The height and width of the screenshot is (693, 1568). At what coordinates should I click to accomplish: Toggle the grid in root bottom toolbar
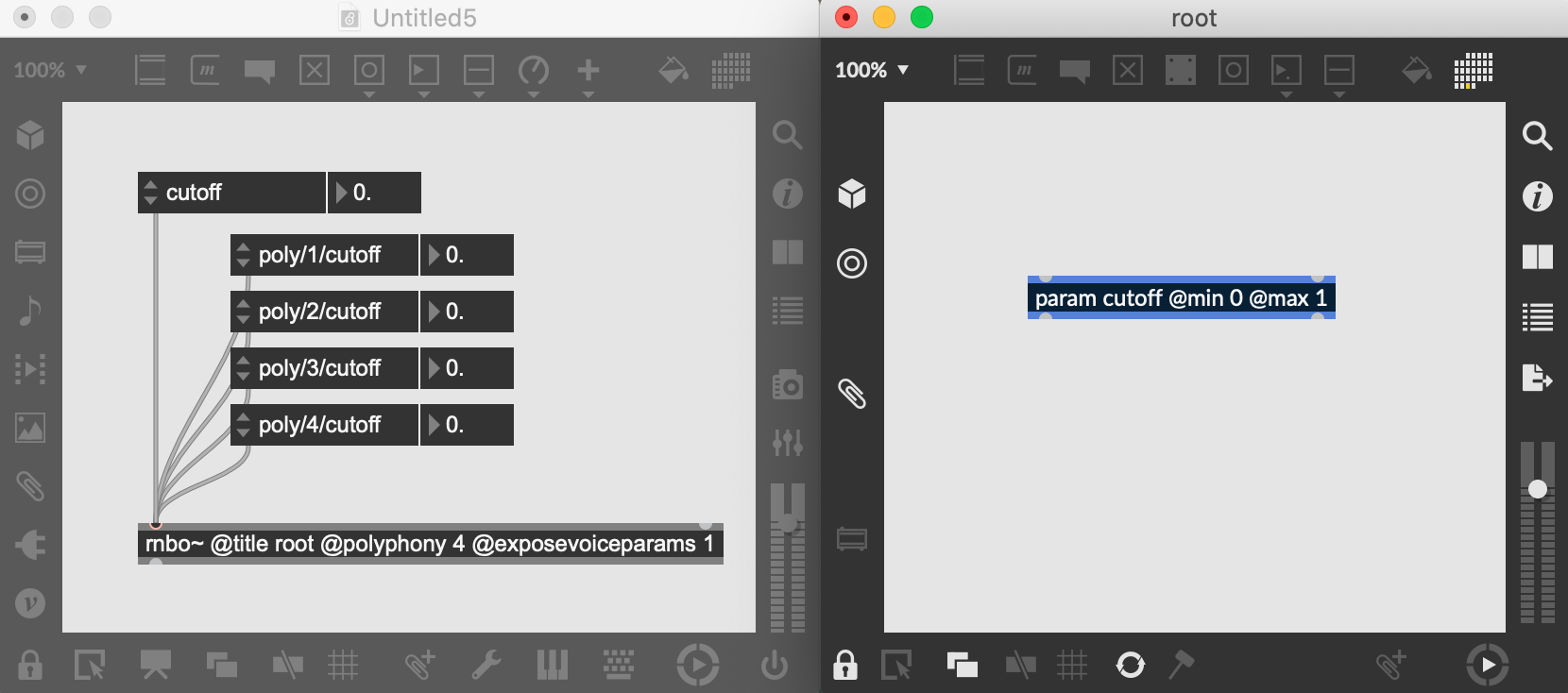pos(1072,665)
